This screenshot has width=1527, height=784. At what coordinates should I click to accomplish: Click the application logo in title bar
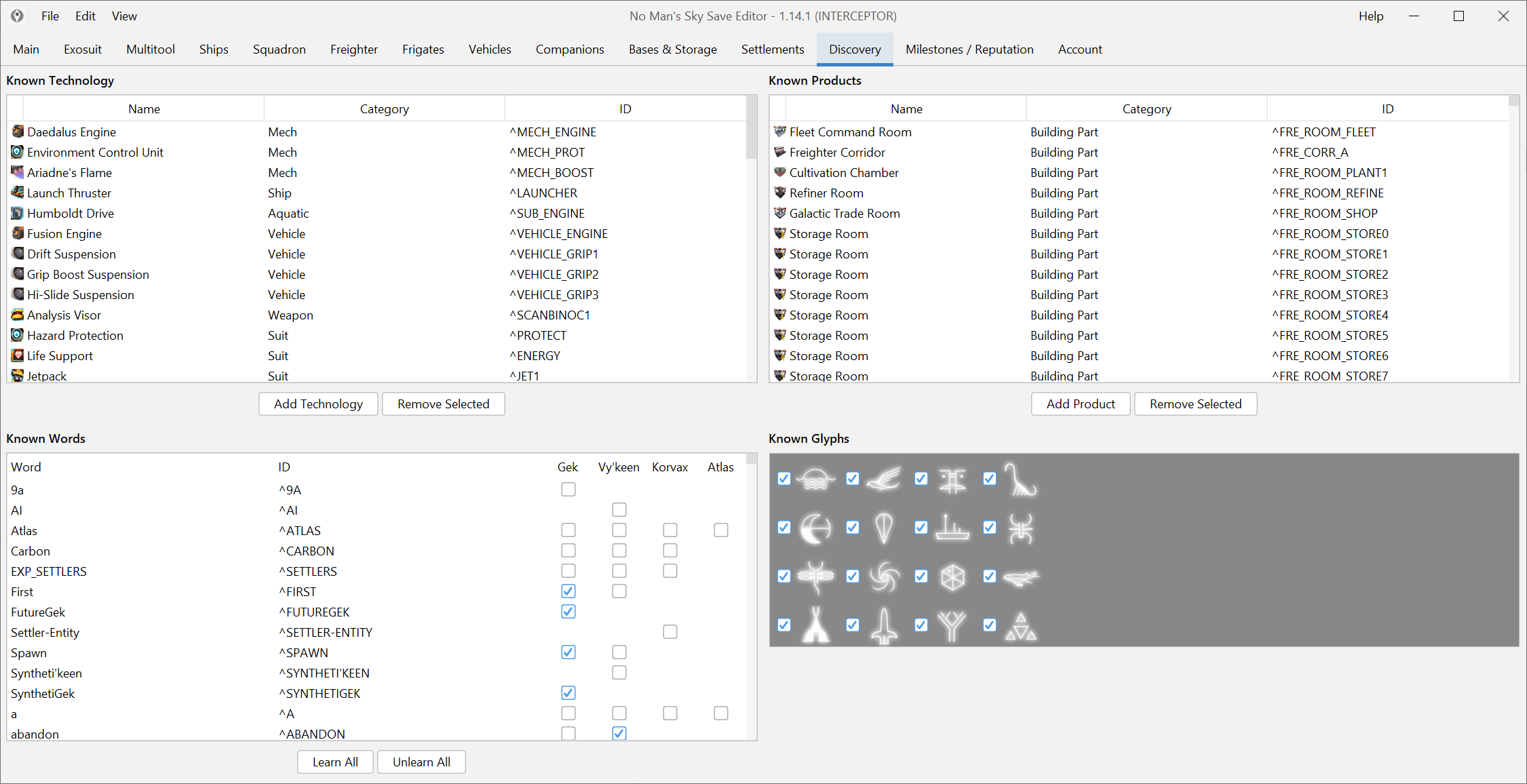click(17, 16)
